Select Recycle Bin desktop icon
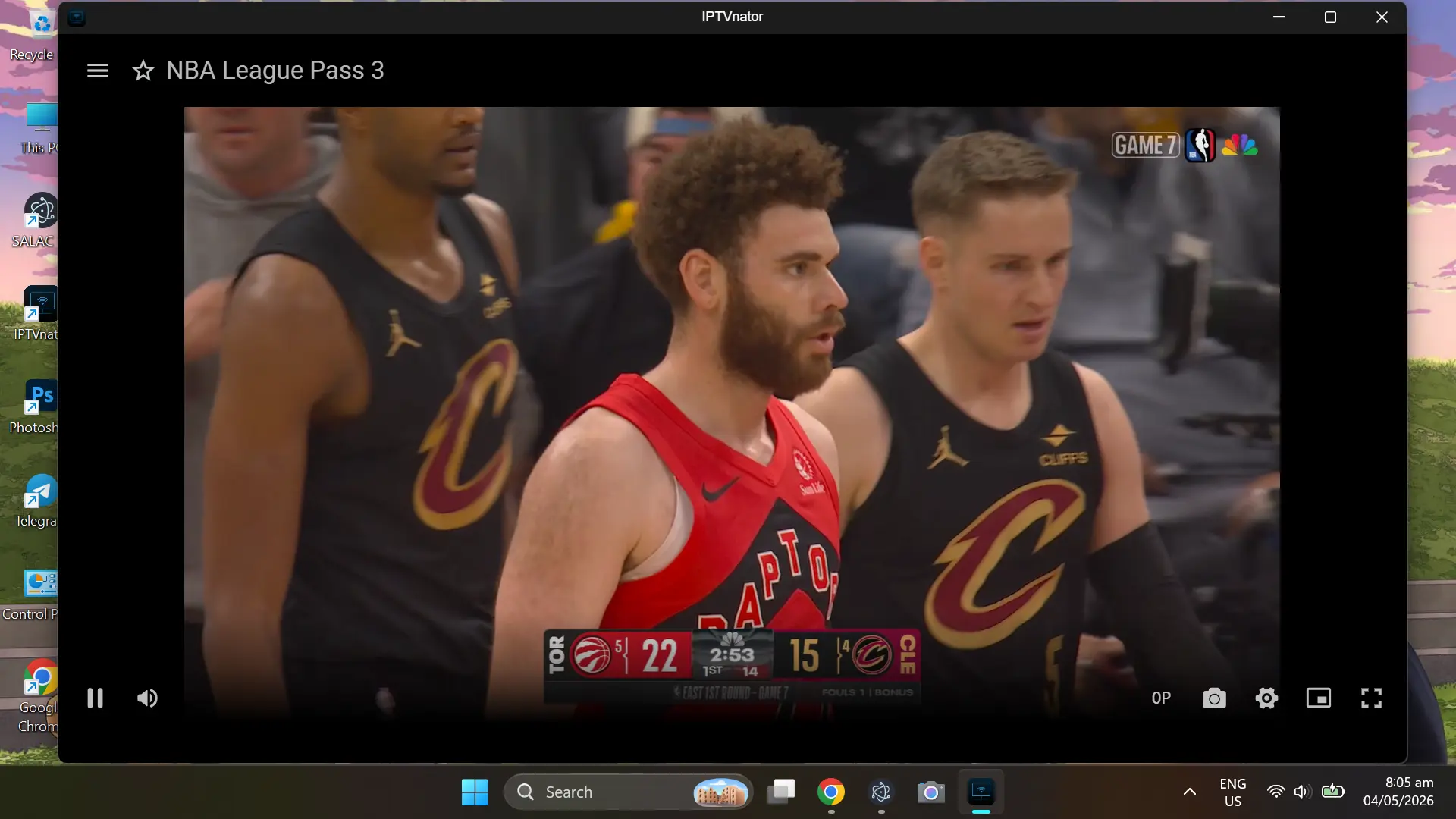 pos(32,34)
